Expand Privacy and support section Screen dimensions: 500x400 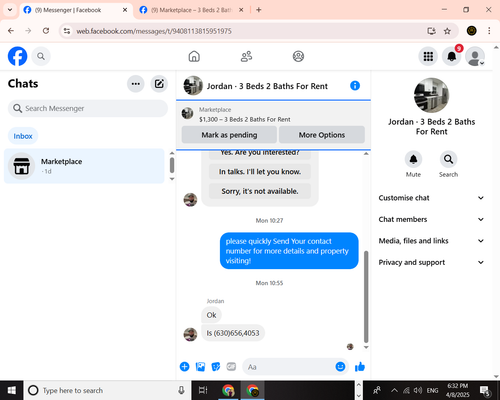pyautogui.click(x=431, y=262)
